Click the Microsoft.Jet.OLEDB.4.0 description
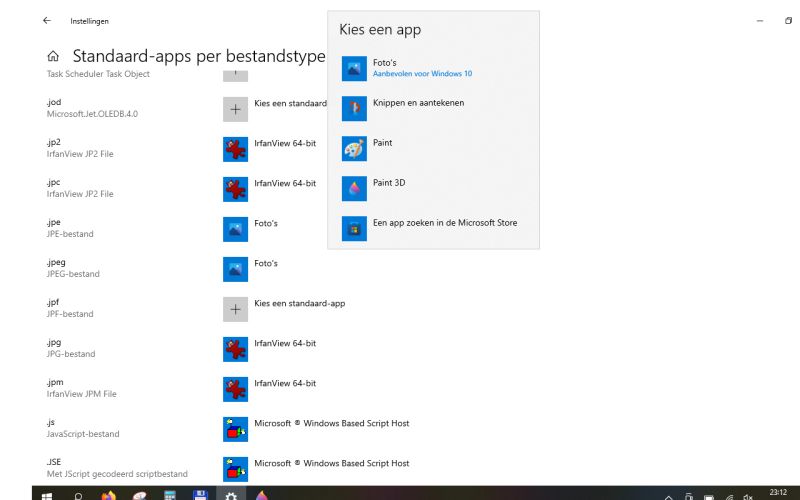 [92, 114]
